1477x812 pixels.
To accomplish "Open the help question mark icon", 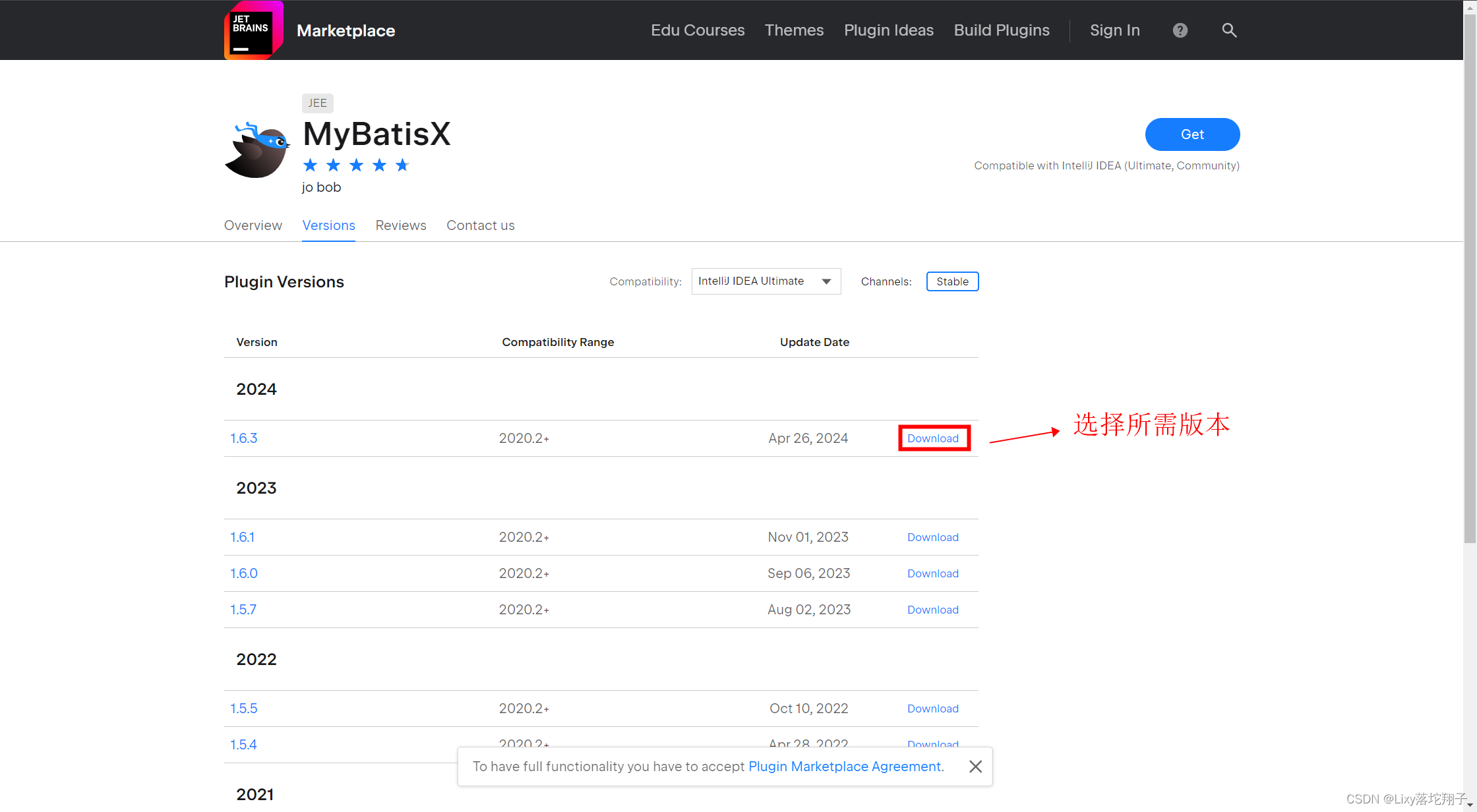I will [x=1180, y=30].
